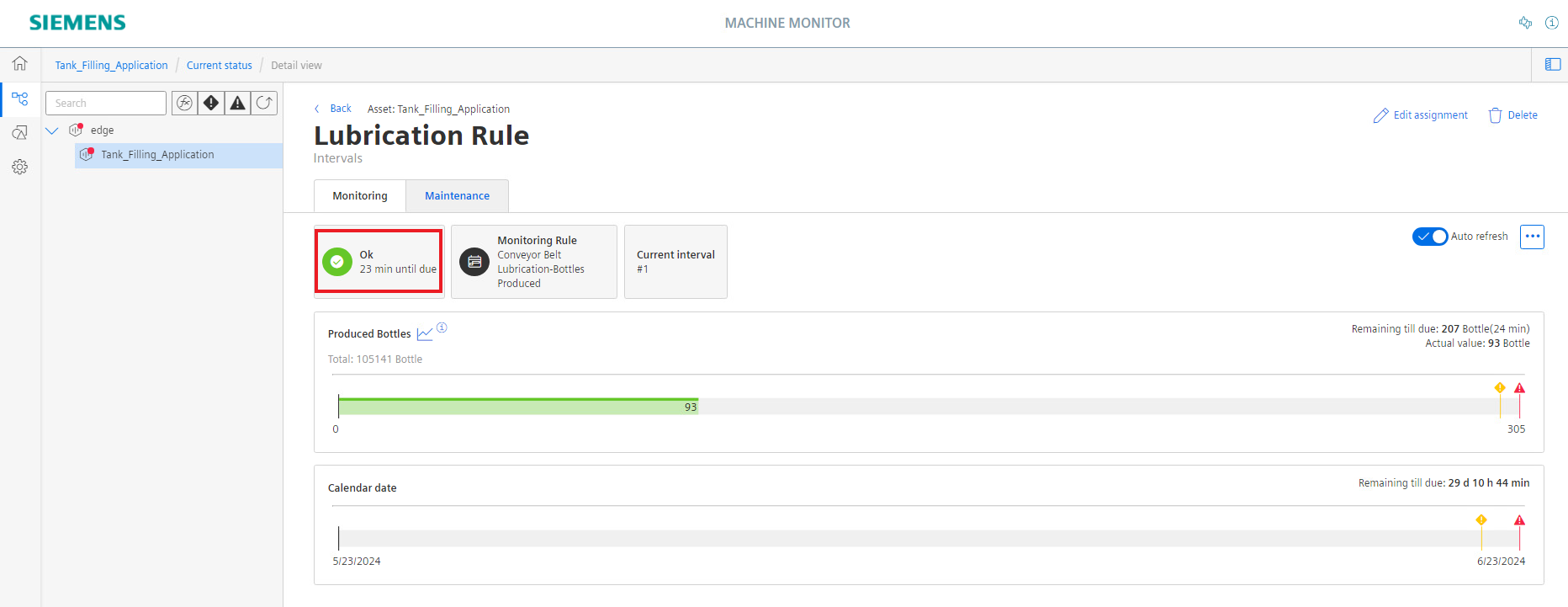Viewport: 1568px width, 607px height.
Task: Click Tank_Filling_Application breadcrumb link
Action: pos(111,65)
